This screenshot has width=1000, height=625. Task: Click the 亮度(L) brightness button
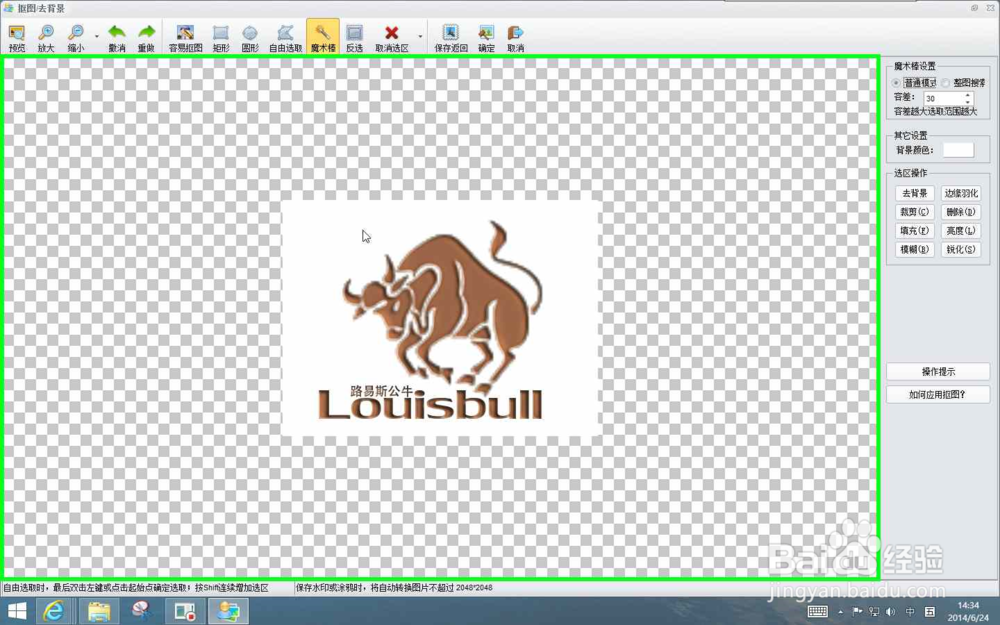[x=960, y=231]
